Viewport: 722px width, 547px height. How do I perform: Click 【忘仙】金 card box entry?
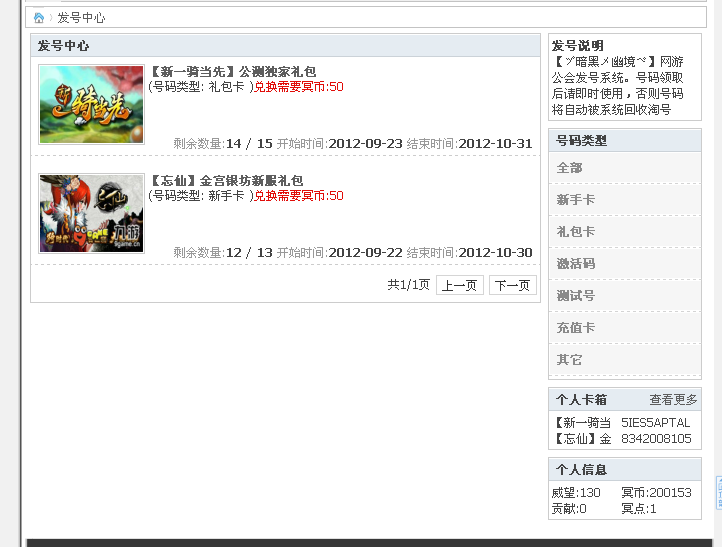(582, 438)
